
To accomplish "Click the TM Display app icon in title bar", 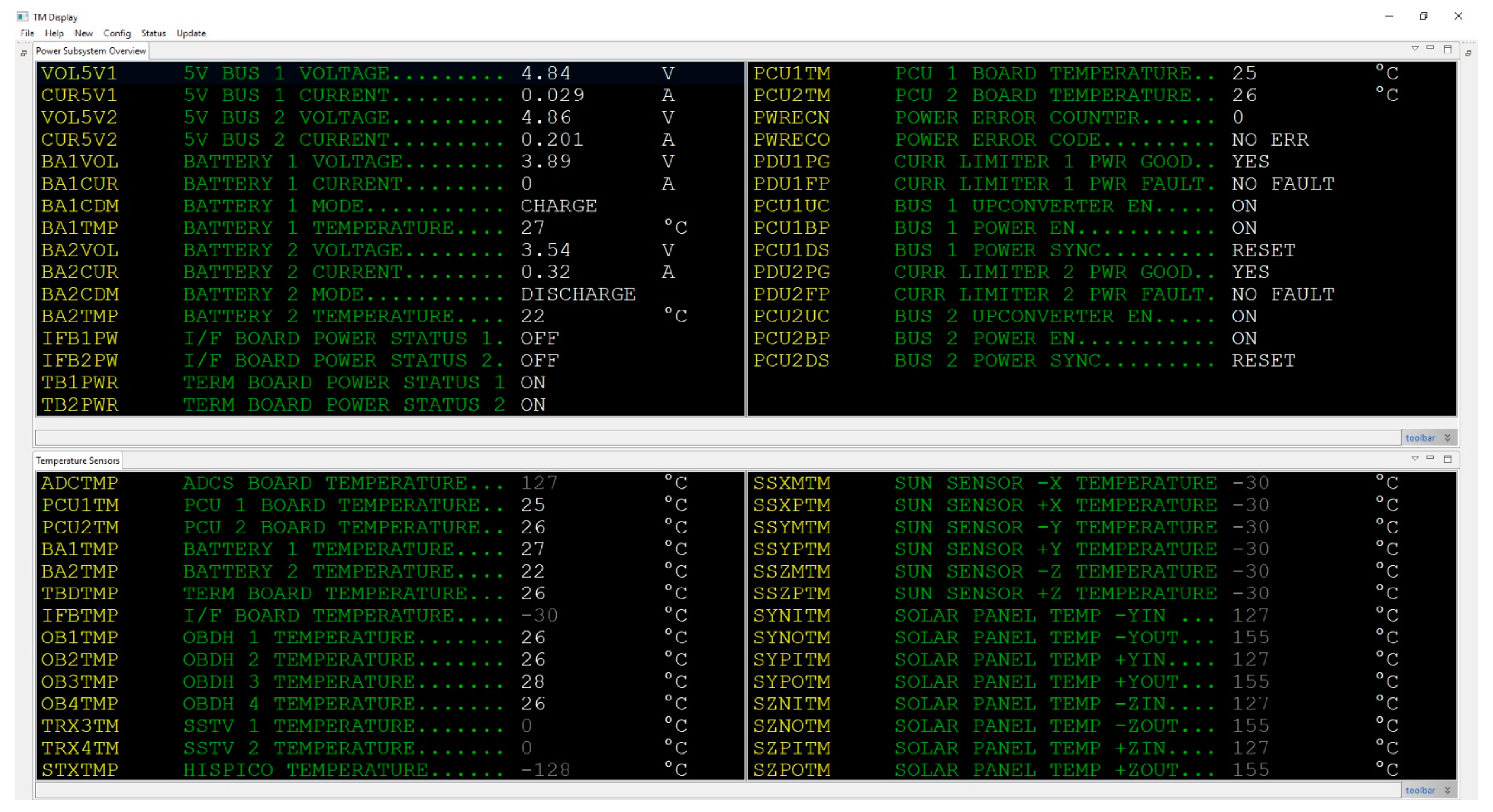I will 22,16.
